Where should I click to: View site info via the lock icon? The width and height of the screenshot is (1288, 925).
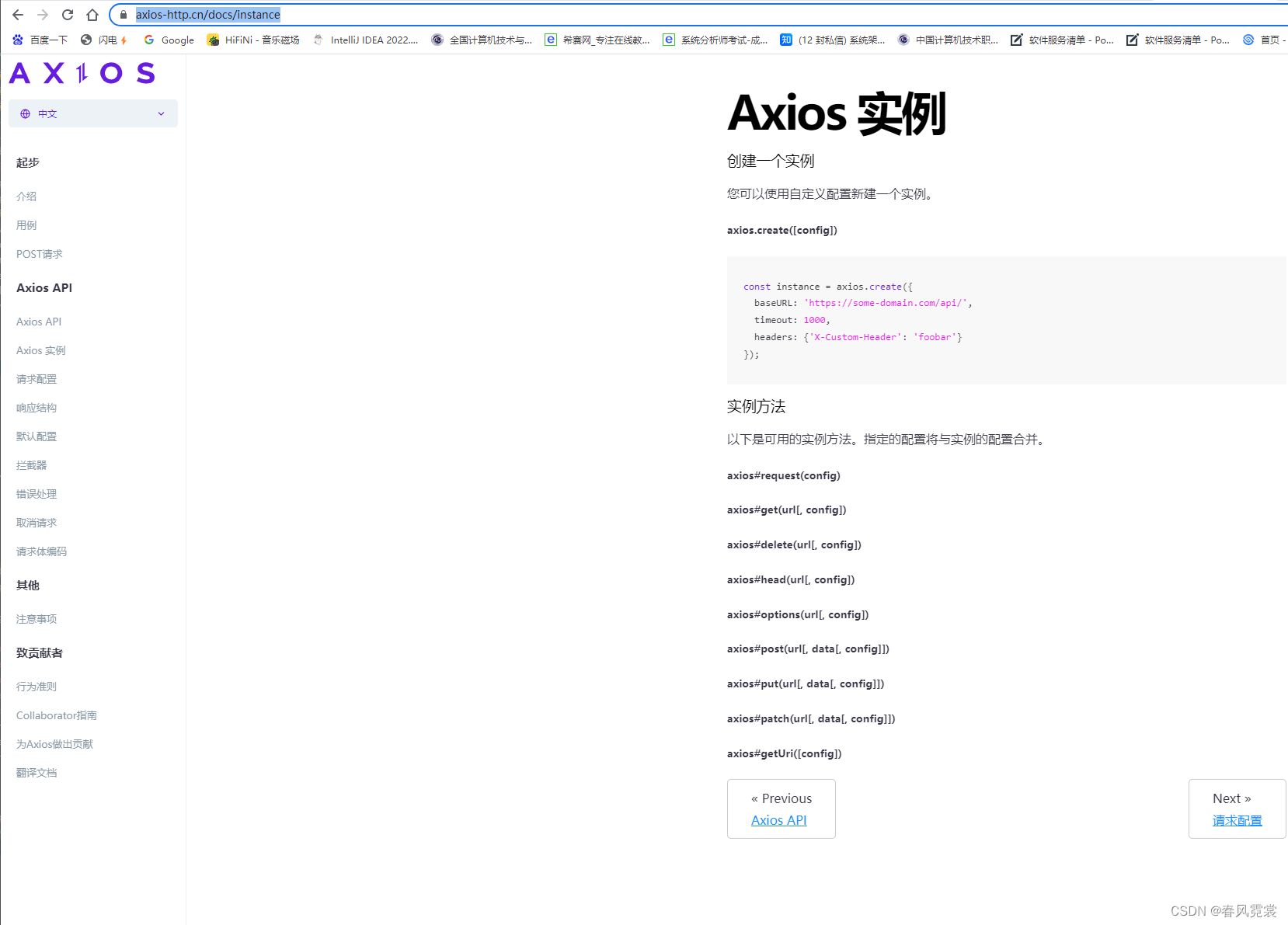(x=123, y=15)
